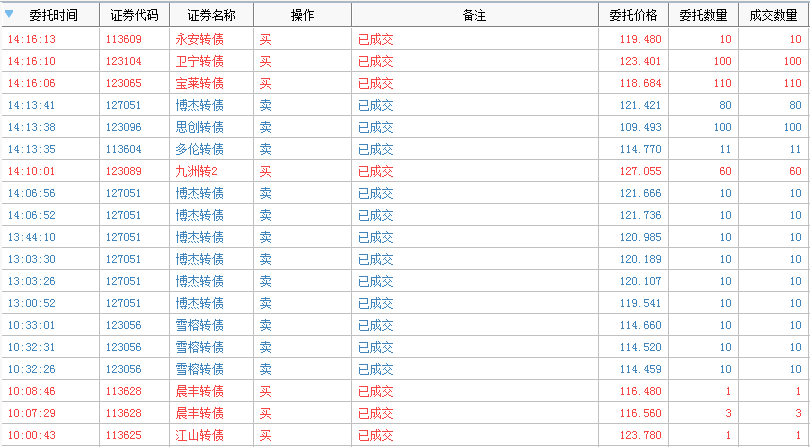Screen dimensions: 810x447
Task: Select price 119.480
Action: coord(641,39)
